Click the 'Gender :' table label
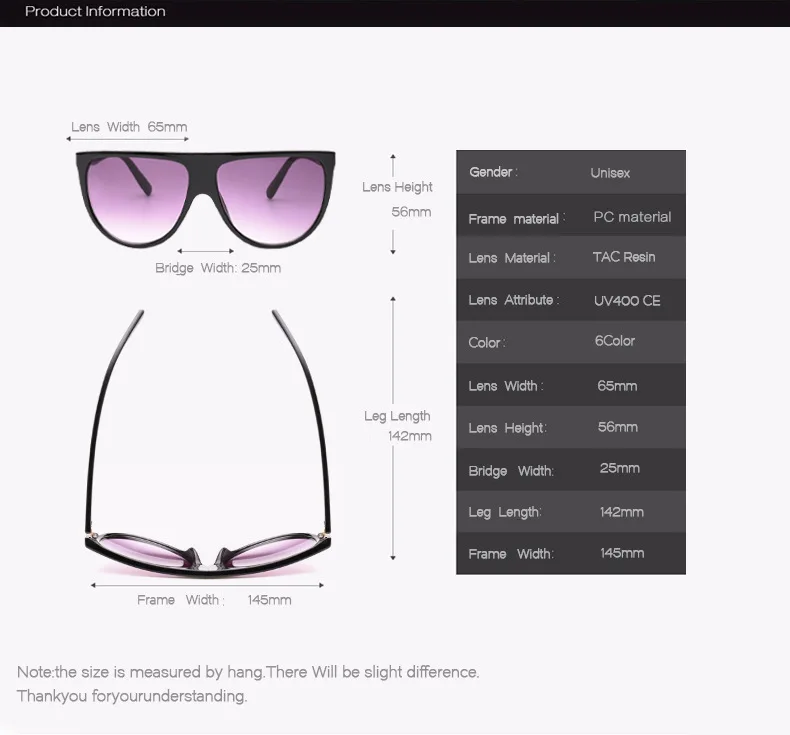The image size is (790, 735). tap(493, 172)
